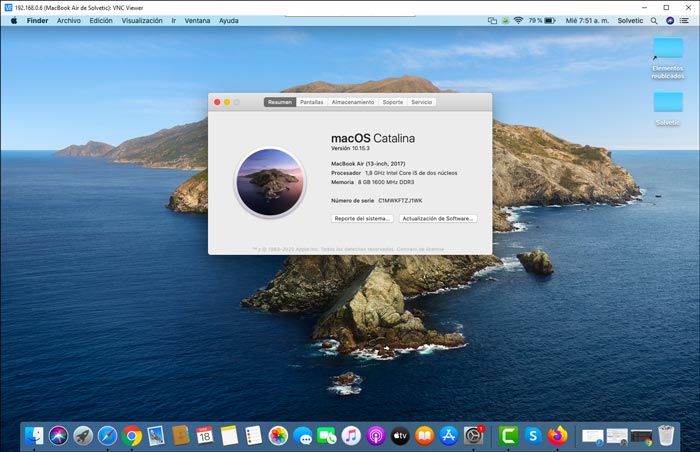Open Books app in Dock
The image size is (700, 452).
point(425,435)
